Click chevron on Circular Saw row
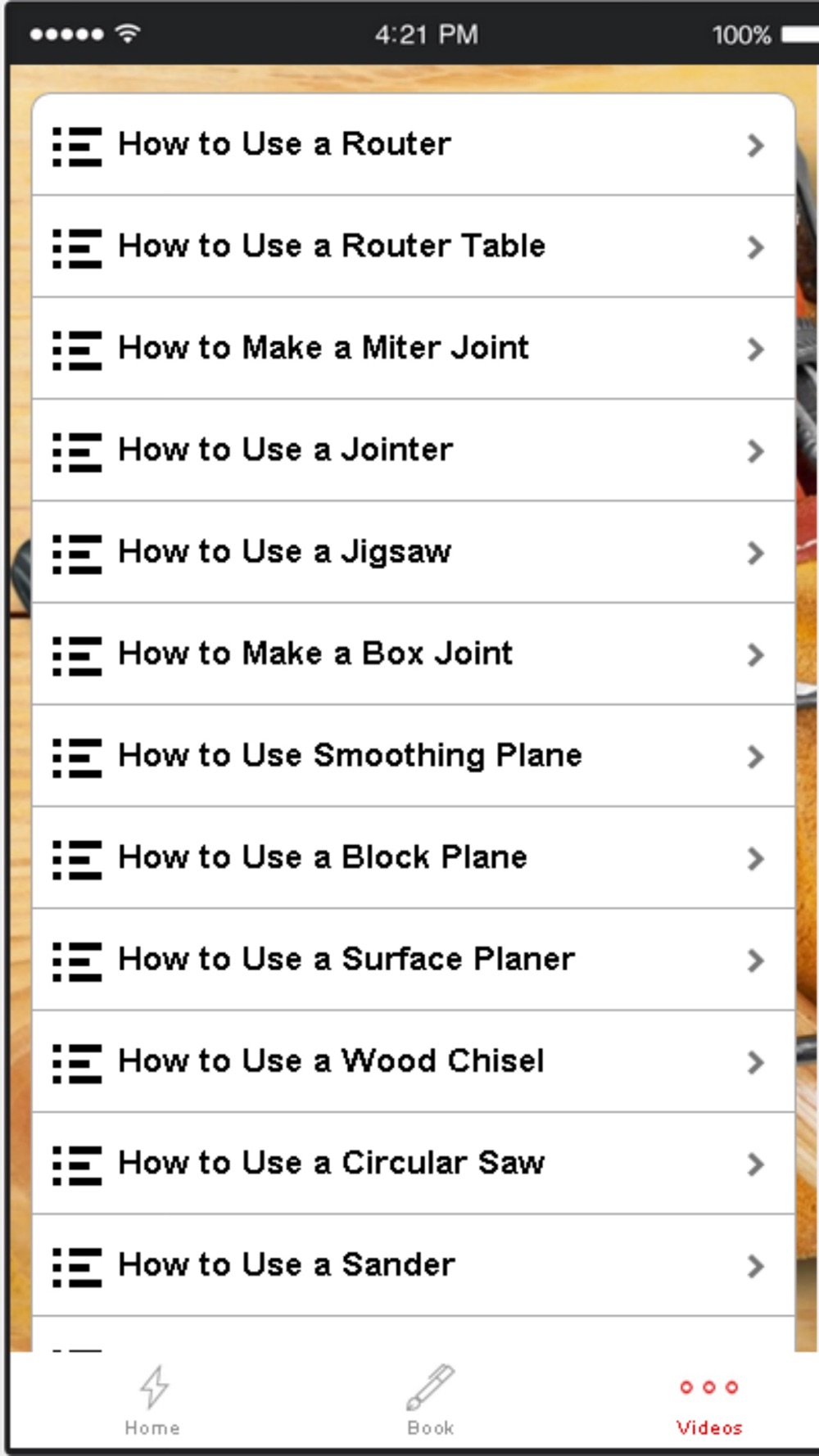This screenshot has width=819, height=1456. [x=755, y=1164]
